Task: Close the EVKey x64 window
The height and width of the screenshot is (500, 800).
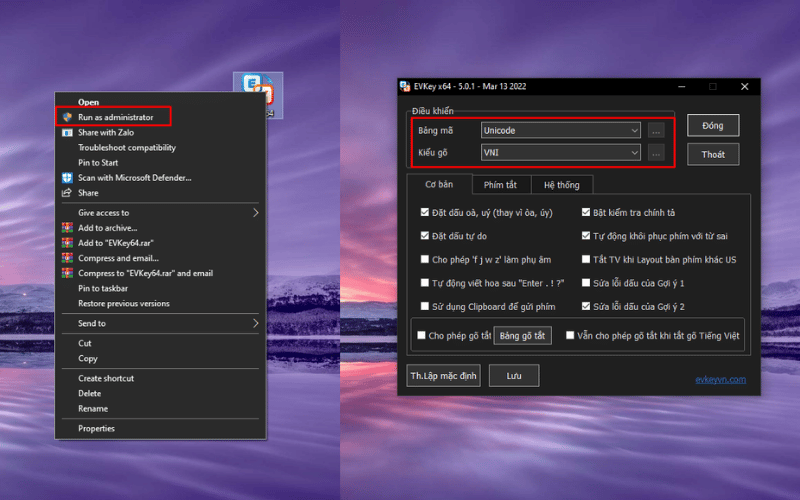Action: 744,87
